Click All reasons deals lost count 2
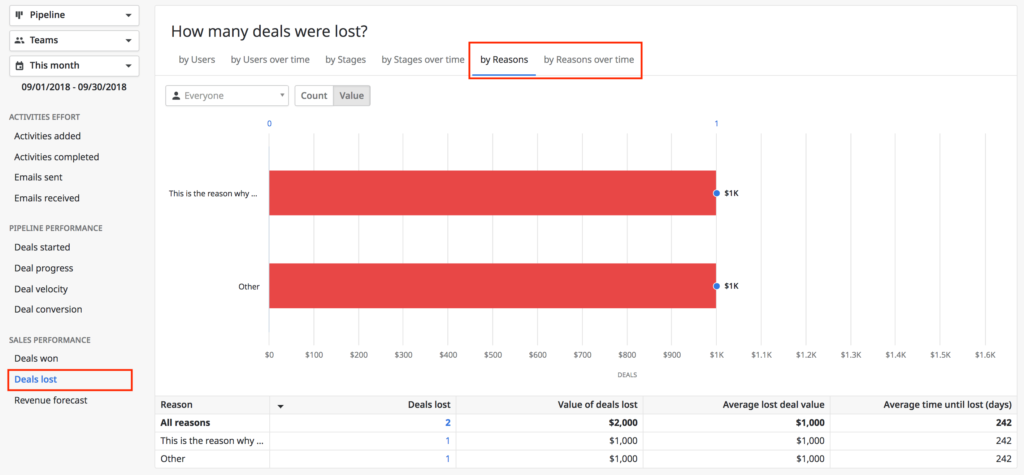The height and width of the screenshot is (475, 1024). click(x=446, y=423)
